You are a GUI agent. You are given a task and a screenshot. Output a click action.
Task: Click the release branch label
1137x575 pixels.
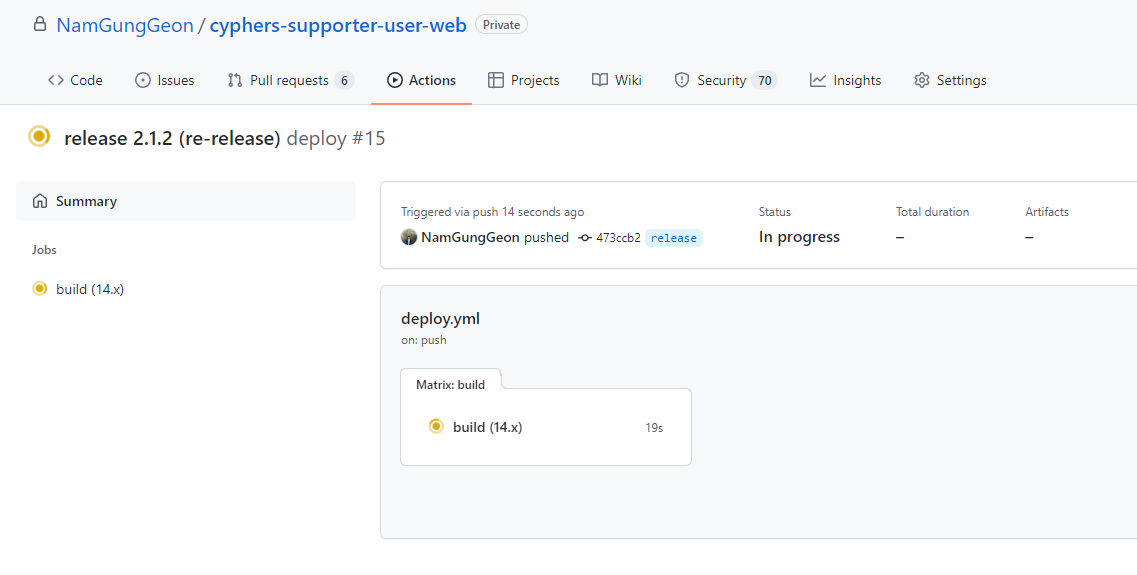[674, 238]
